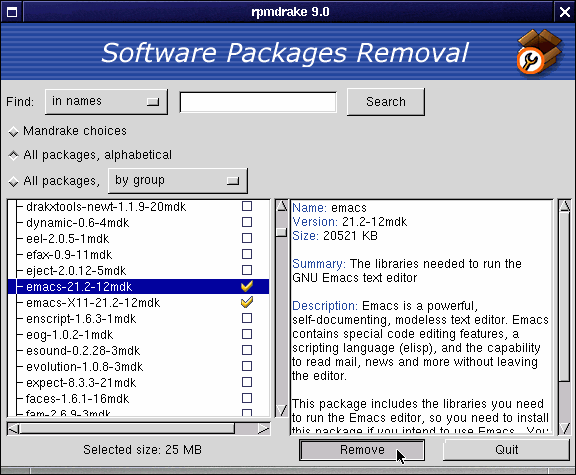
Task: Open the 'in names' find dropdown
Action: click(106, 101)
